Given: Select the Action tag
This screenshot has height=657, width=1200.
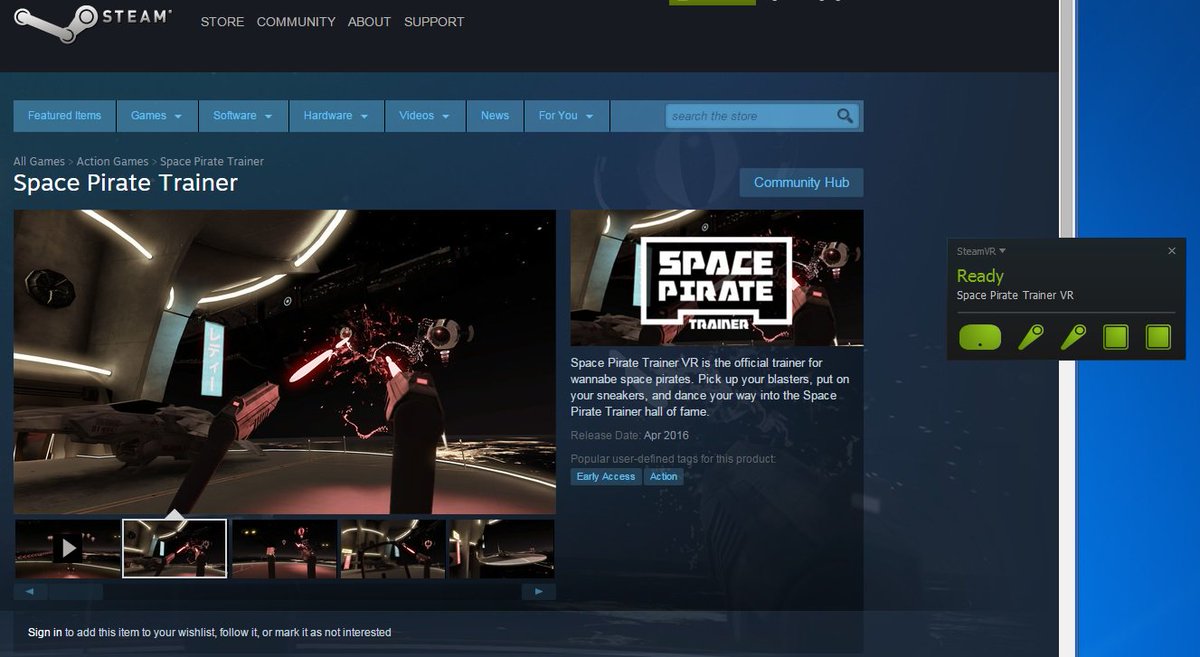Looking at the screenshot, I should tap(664, 477).
